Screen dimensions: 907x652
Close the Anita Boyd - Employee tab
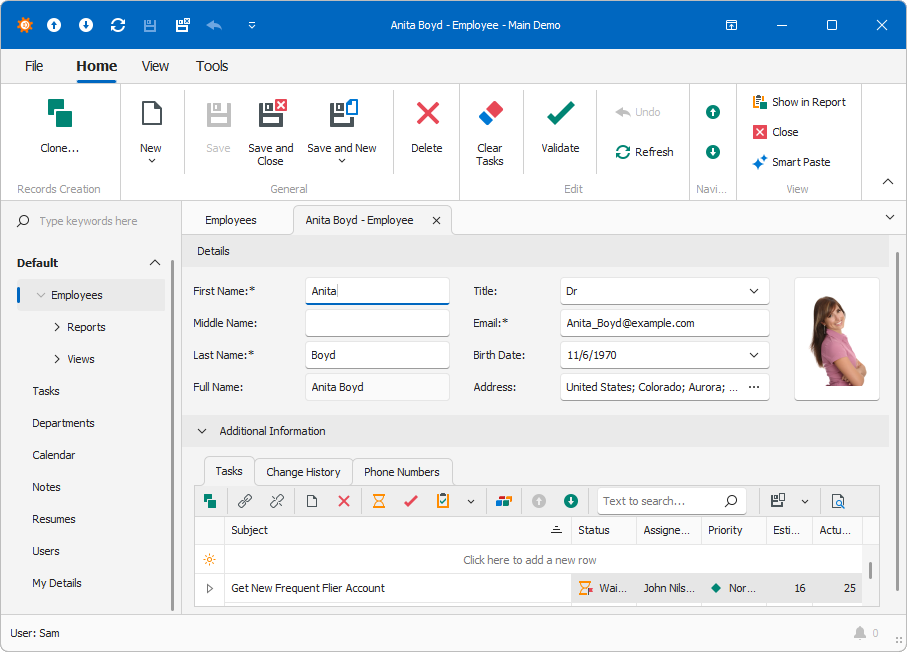tap(437, 220)
